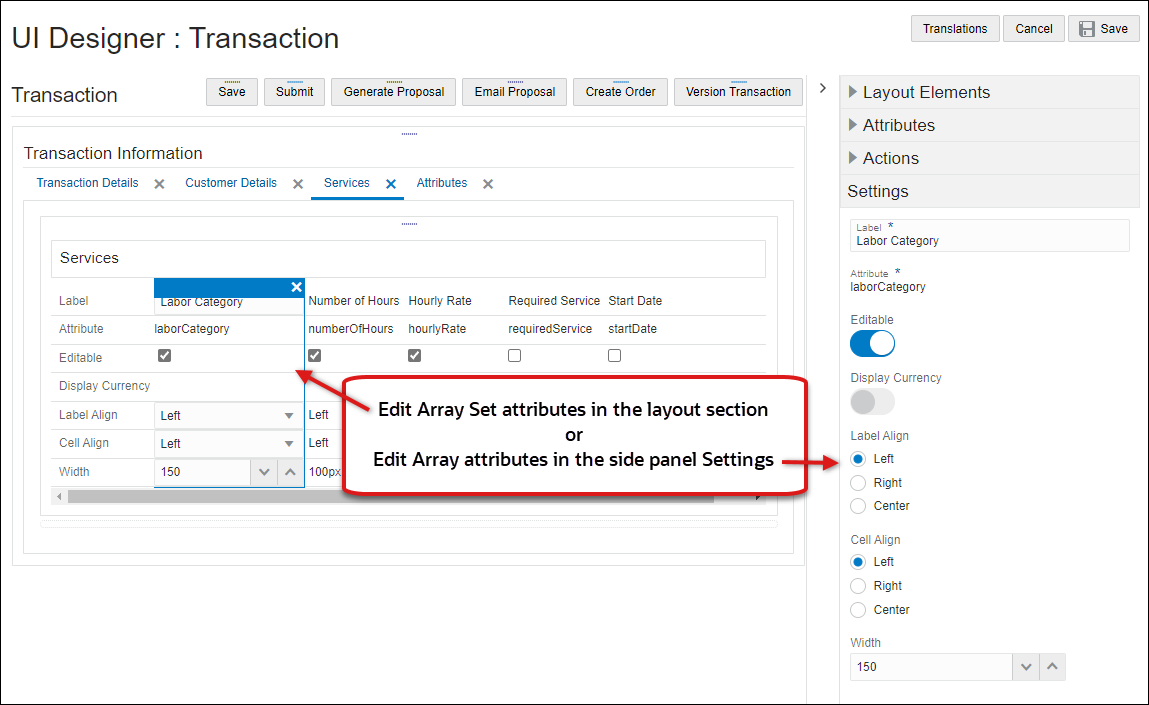Viewport: 1149px width, 705px height.
Task: Close the Customer Details tab with its X
Action: tap(297, 183)
